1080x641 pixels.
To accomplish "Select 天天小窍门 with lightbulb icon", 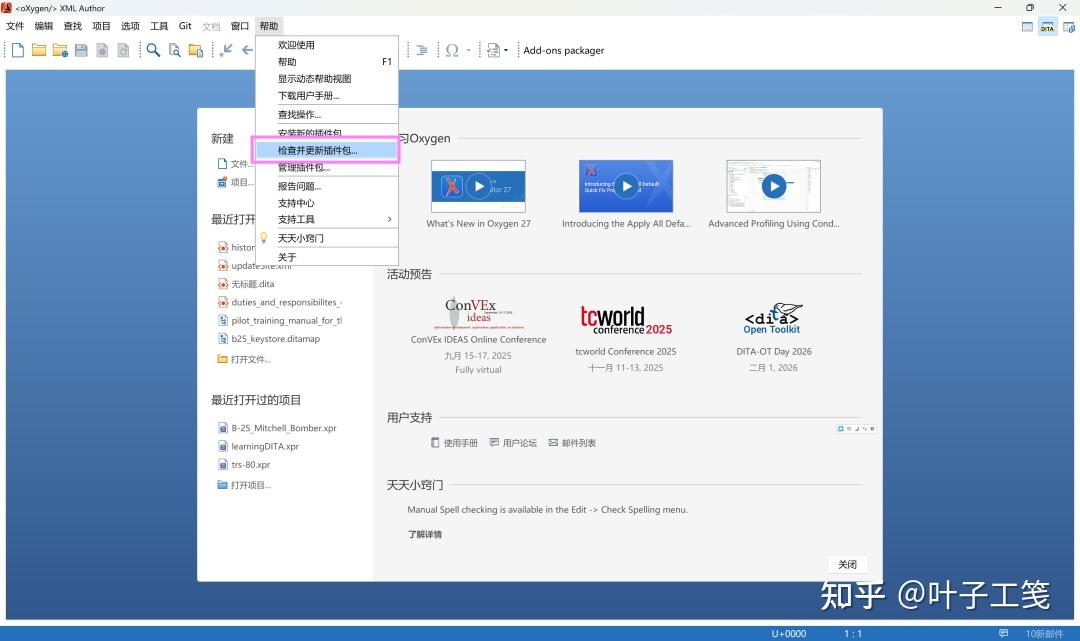I will coord(326,238).
